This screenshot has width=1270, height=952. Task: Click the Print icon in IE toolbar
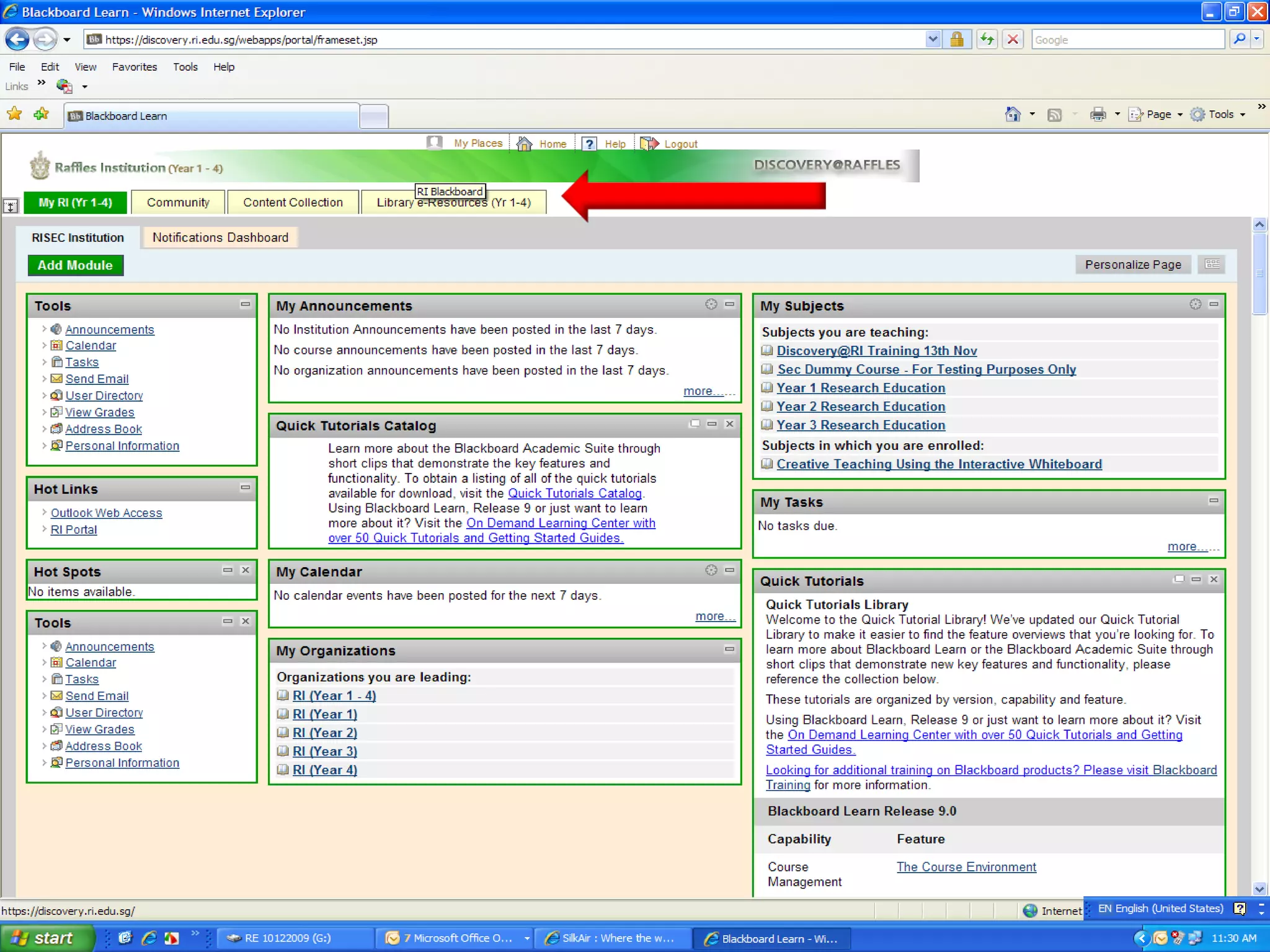click(1098, 115)
